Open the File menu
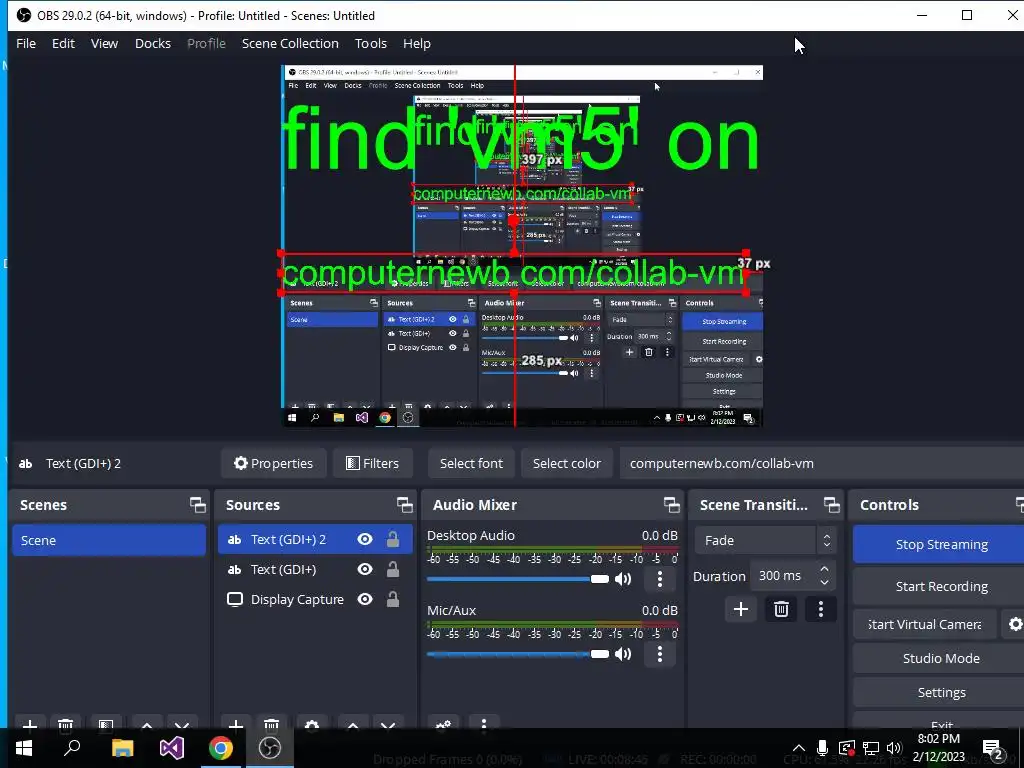1024x768 pixels. pos(26,43)
